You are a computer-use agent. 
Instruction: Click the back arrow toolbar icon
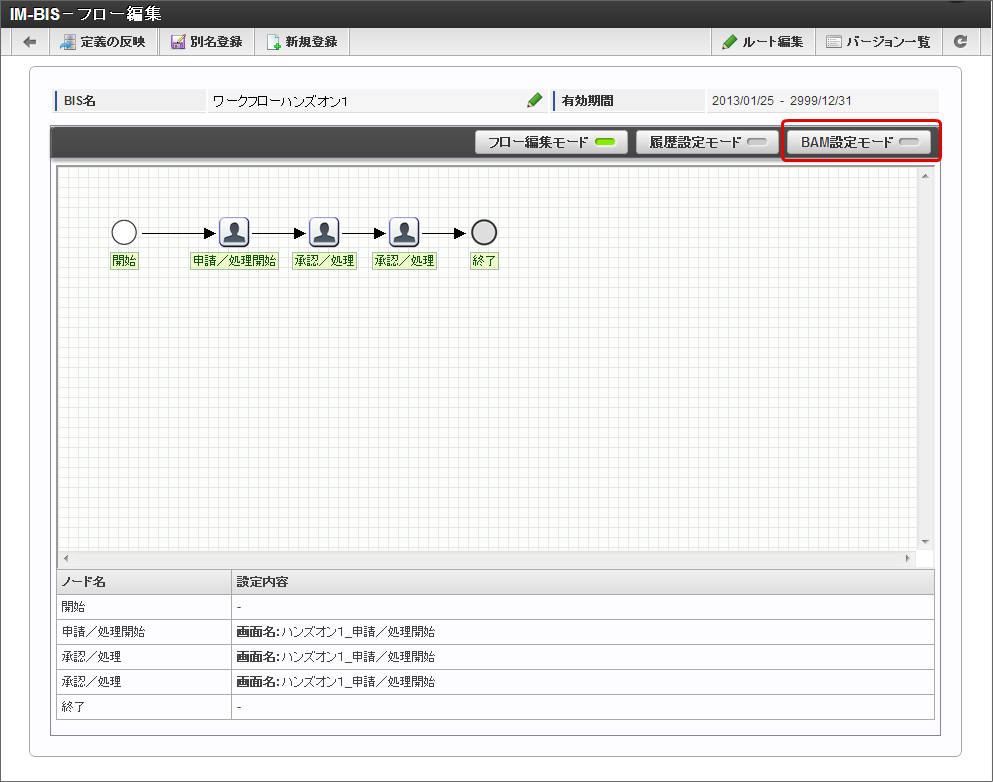(30, 42)
